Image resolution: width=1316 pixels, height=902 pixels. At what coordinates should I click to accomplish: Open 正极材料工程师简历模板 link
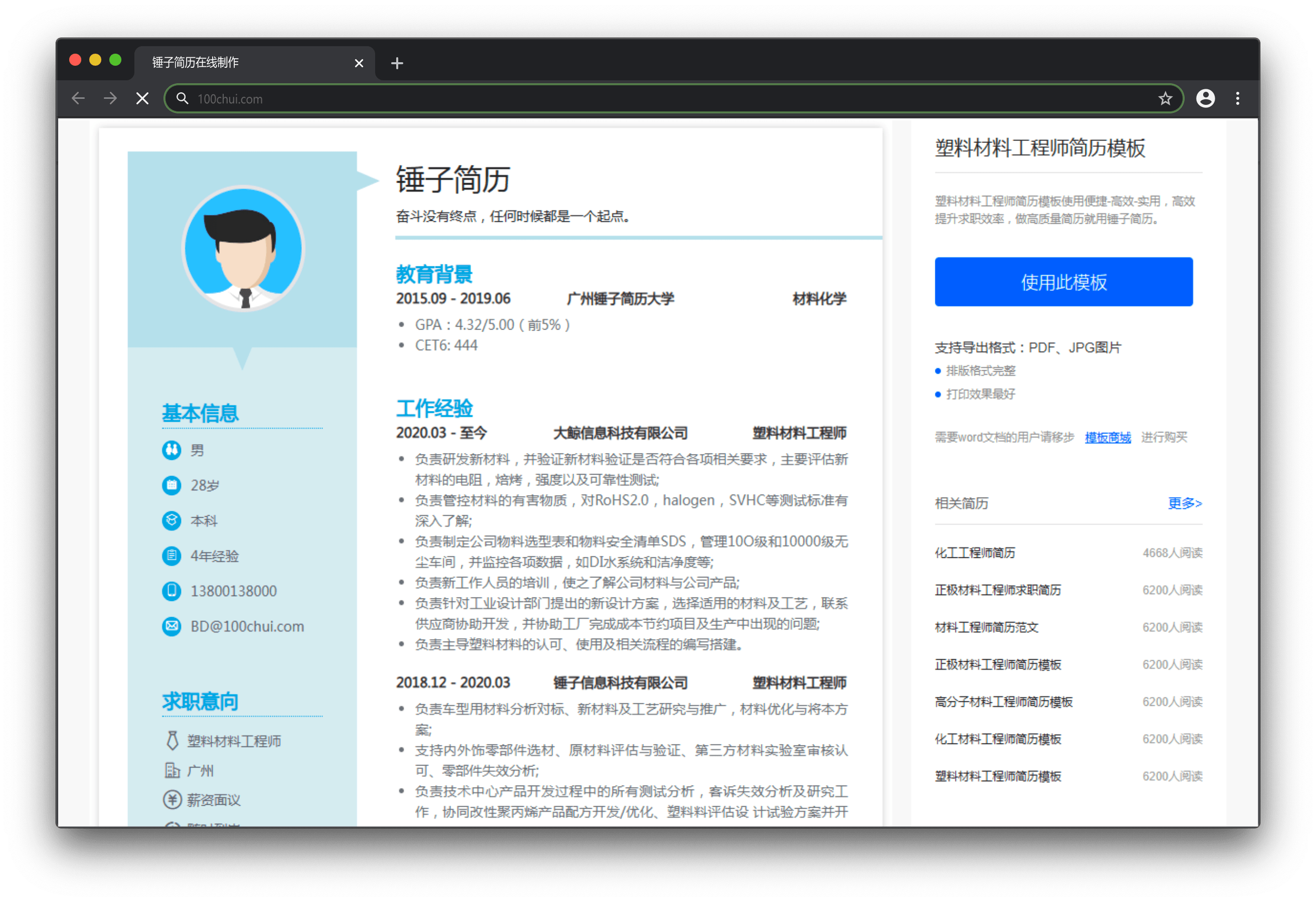998,664
